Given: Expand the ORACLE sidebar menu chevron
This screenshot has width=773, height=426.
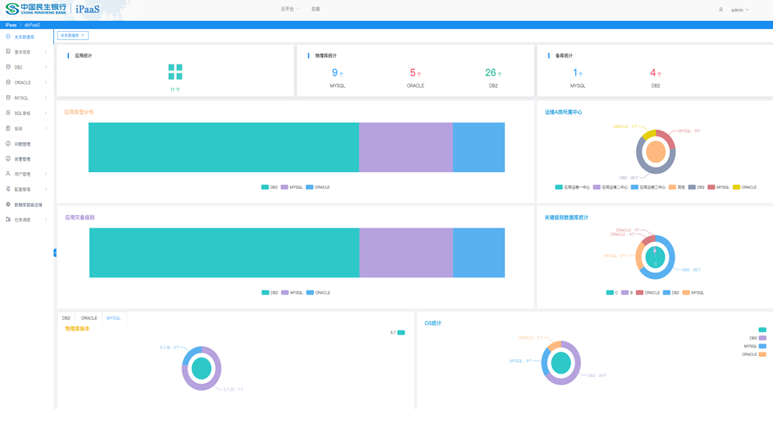Looking at the screenshot, I should click(x=46, y=82).
